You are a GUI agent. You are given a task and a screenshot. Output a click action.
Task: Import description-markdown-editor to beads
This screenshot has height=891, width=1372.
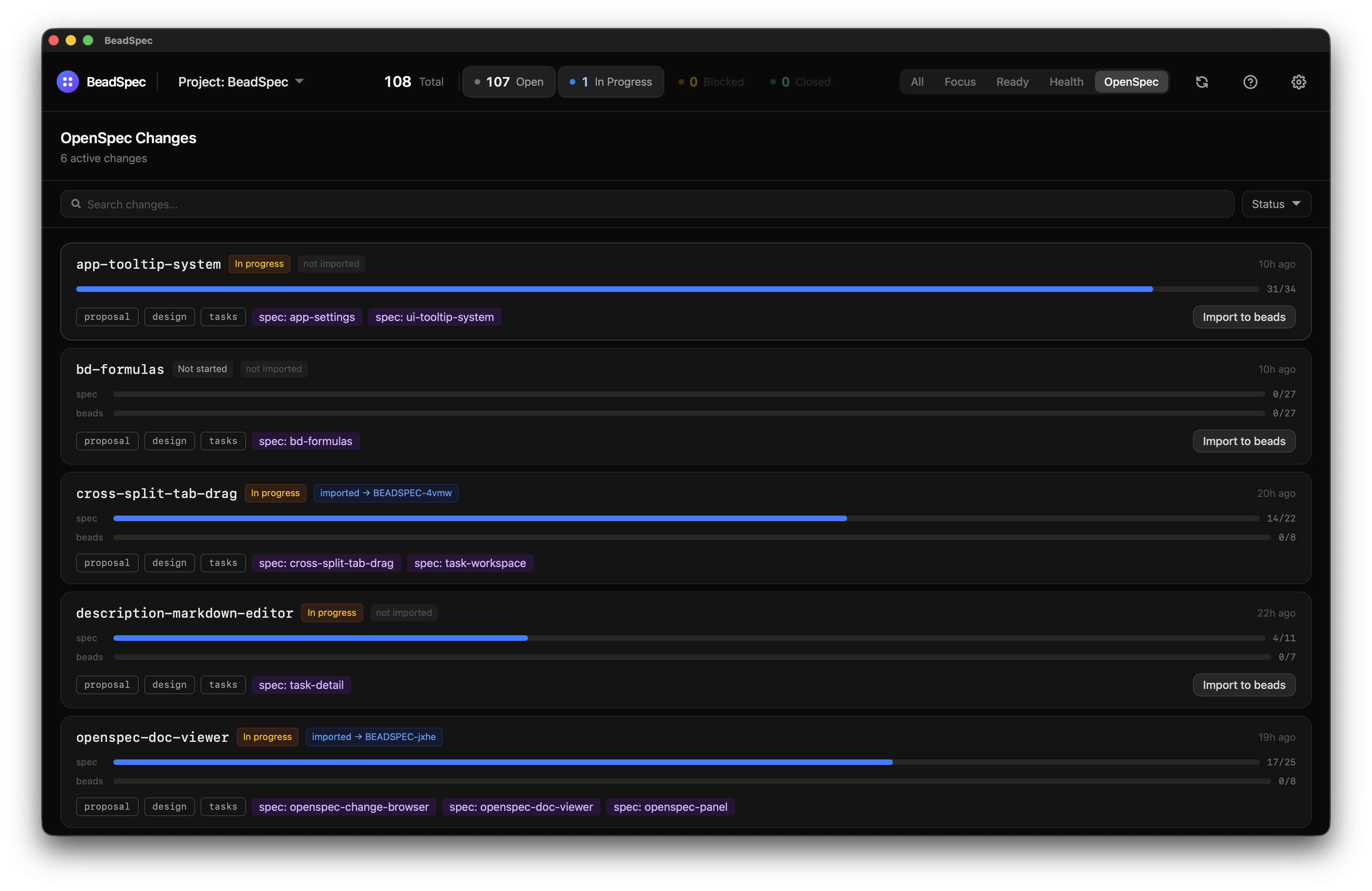pyautogui.click(x=1243, y=685)
